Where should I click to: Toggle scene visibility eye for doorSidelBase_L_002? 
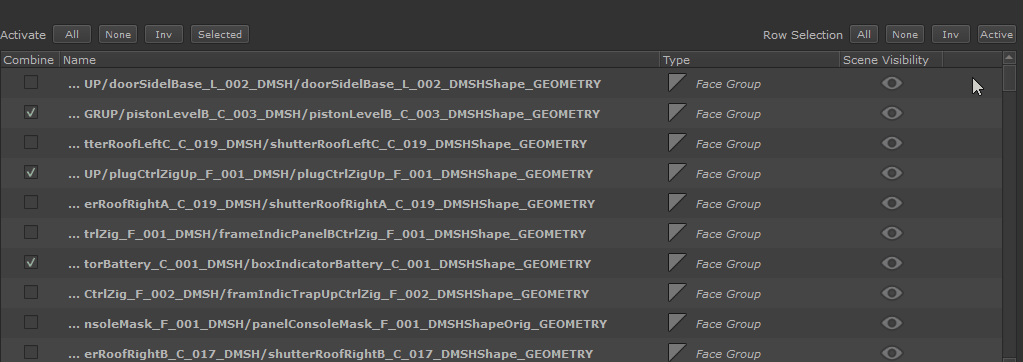coord(891,83)
